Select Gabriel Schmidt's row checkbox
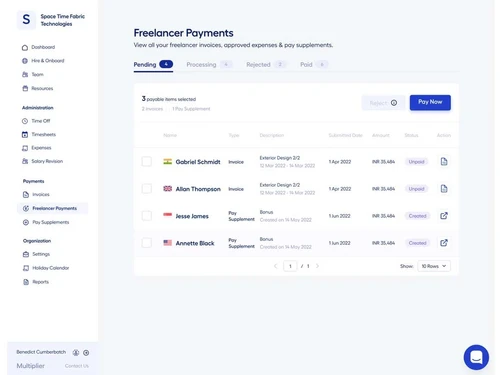Image resolution: width=500 pixels, height=375 pixels. tap(147, 162)
